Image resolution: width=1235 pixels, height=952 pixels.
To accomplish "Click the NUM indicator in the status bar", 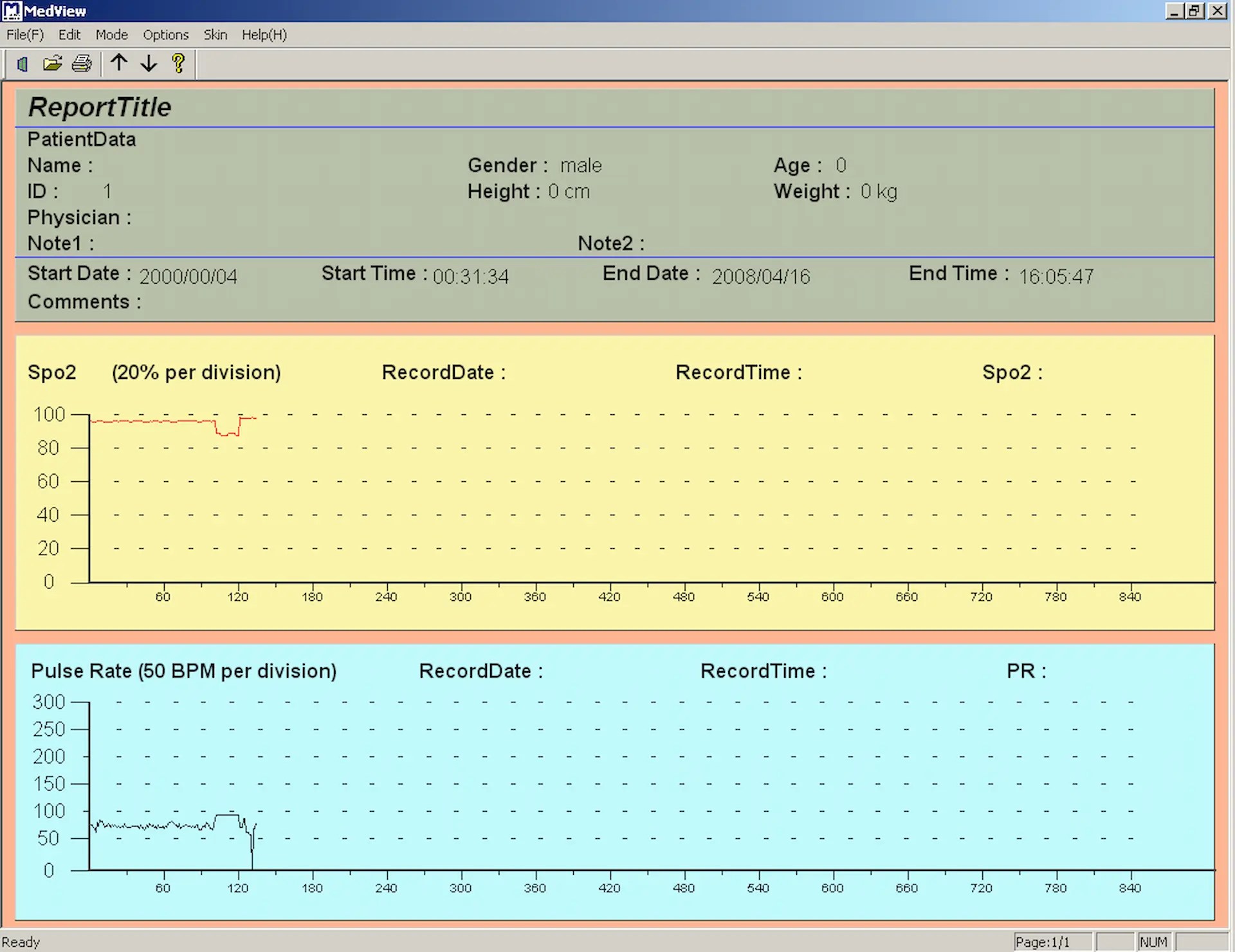I will (x=1155, y=941).
